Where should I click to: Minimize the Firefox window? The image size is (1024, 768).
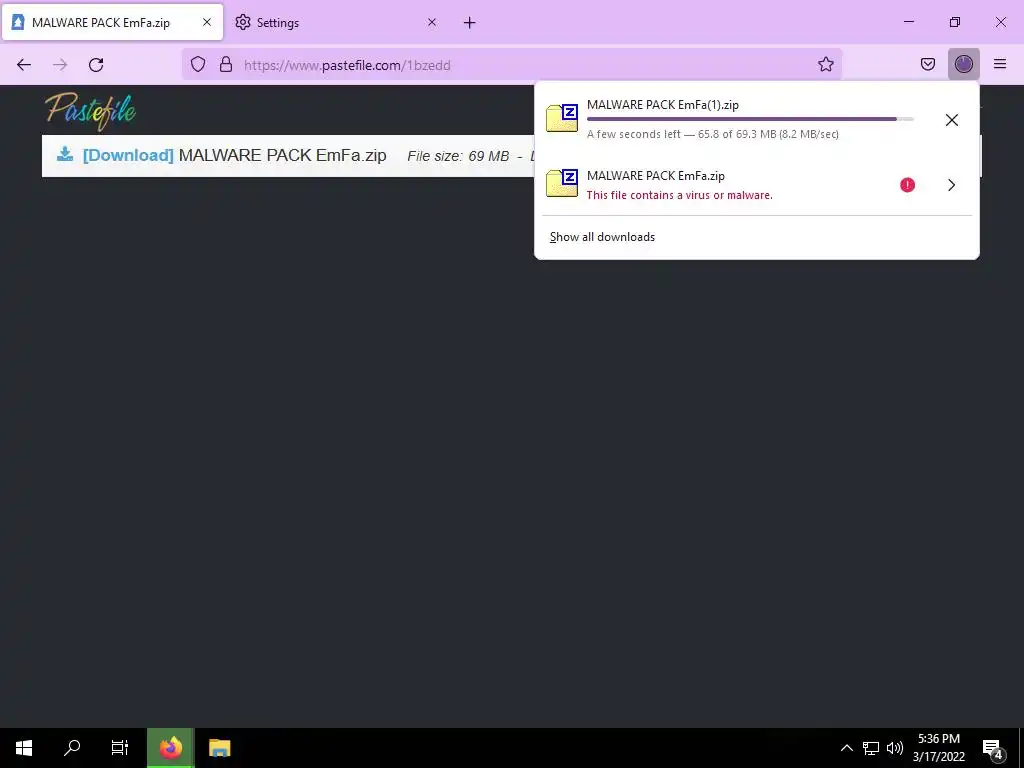[x=908, y=22]
